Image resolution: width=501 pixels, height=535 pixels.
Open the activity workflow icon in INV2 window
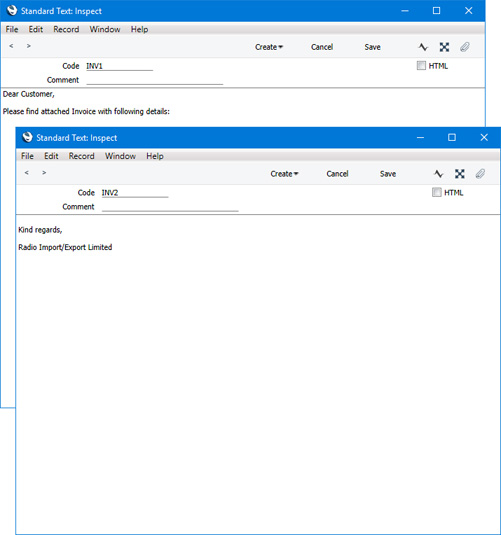click(439, 174)
